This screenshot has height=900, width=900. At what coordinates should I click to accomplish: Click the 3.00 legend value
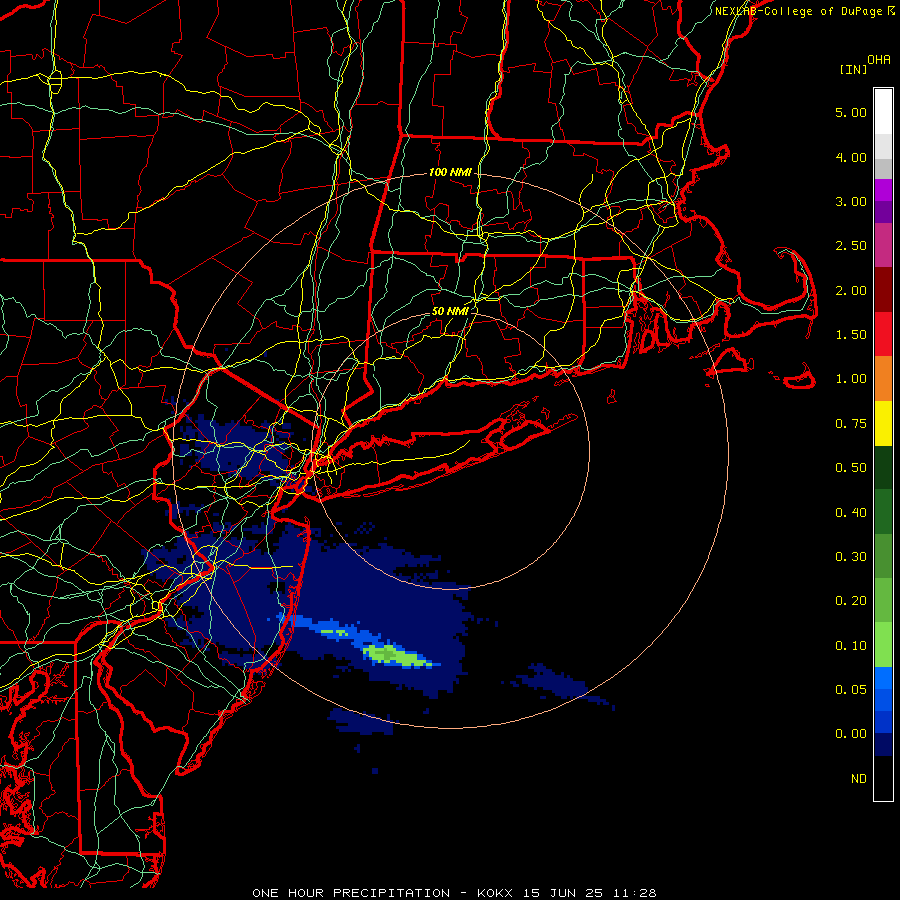(x=851, y=201)
